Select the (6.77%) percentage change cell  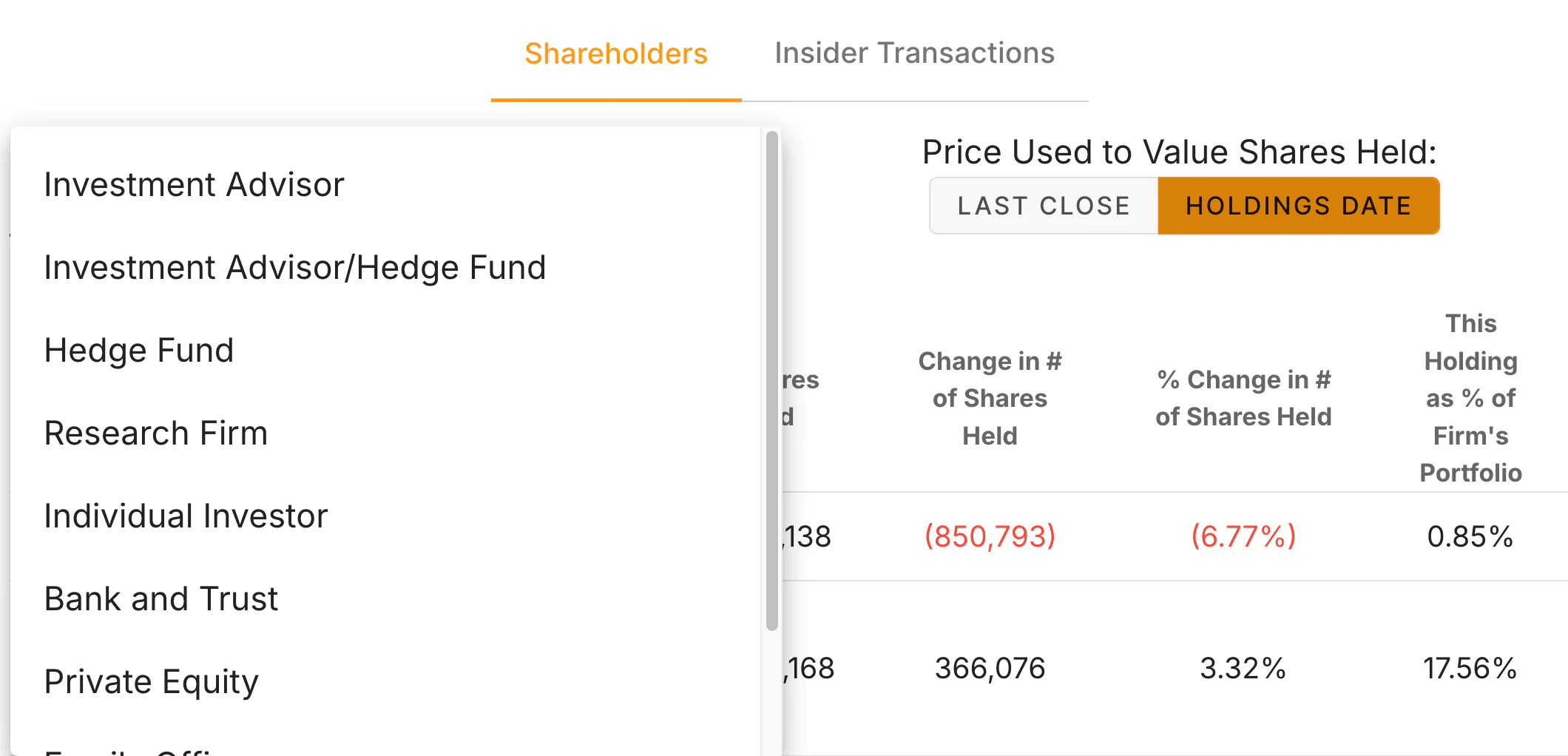pos(1243,536)
